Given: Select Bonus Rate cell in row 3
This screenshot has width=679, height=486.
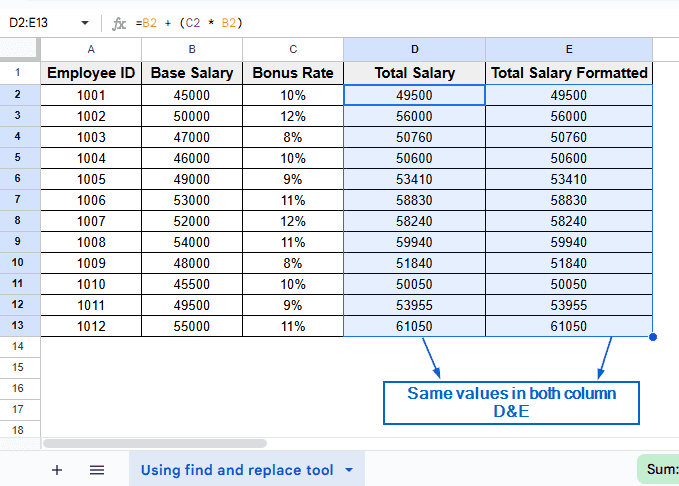Looking at the screenshot, I should click(x=293, y=116).
